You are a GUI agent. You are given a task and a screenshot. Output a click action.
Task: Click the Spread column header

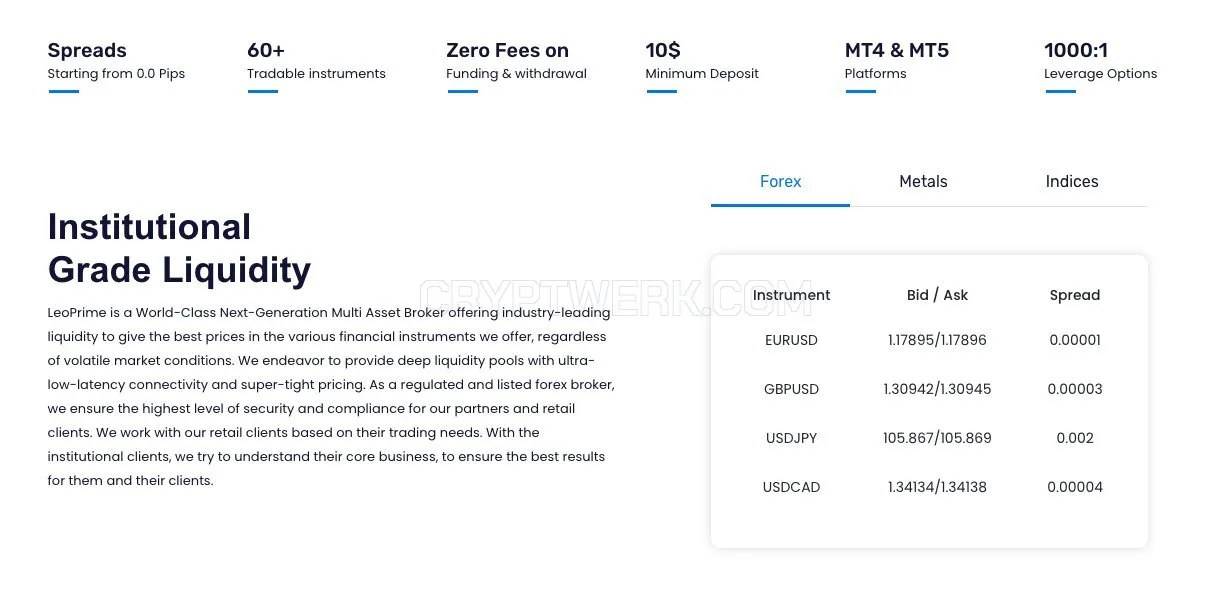(1075, 295)
